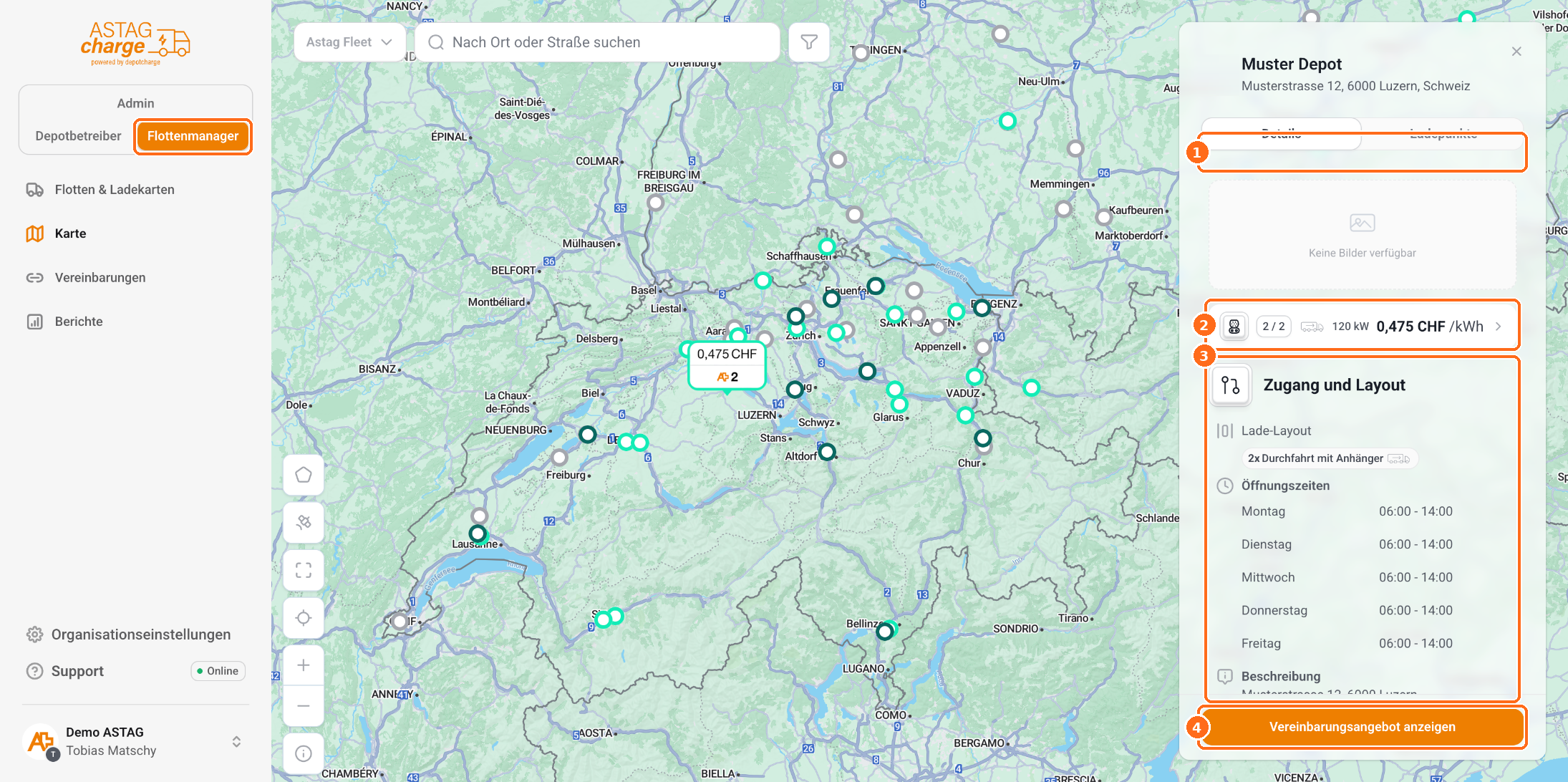This screenshot has height=782, width=1568.
Task: Click the Keine Bilder verfügbar placeholder
Action: [1362, 235]
